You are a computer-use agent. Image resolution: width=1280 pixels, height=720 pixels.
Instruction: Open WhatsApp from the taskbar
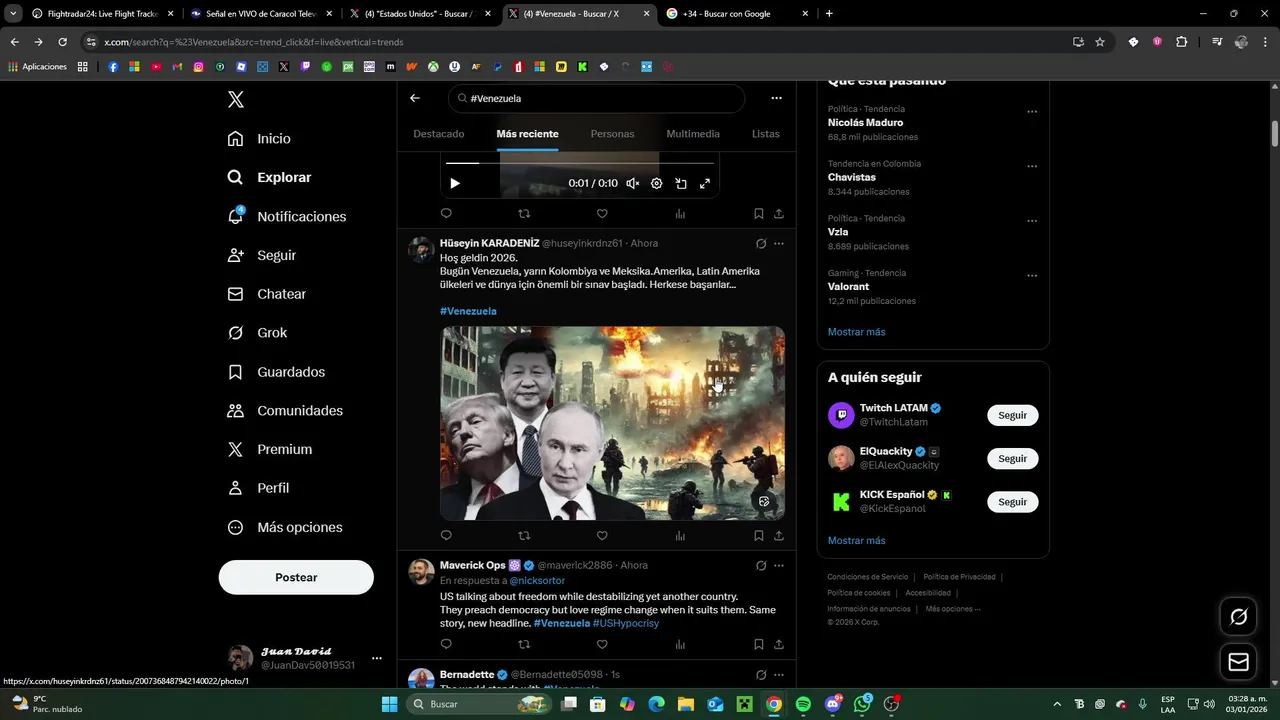point(862,704)
